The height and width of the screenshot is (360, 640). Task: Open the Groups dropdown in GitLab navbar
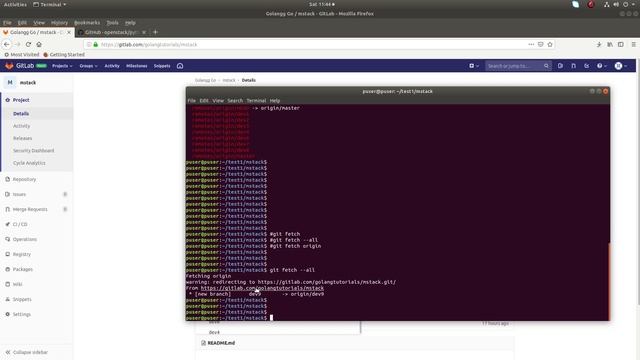[x=88, y=66]
